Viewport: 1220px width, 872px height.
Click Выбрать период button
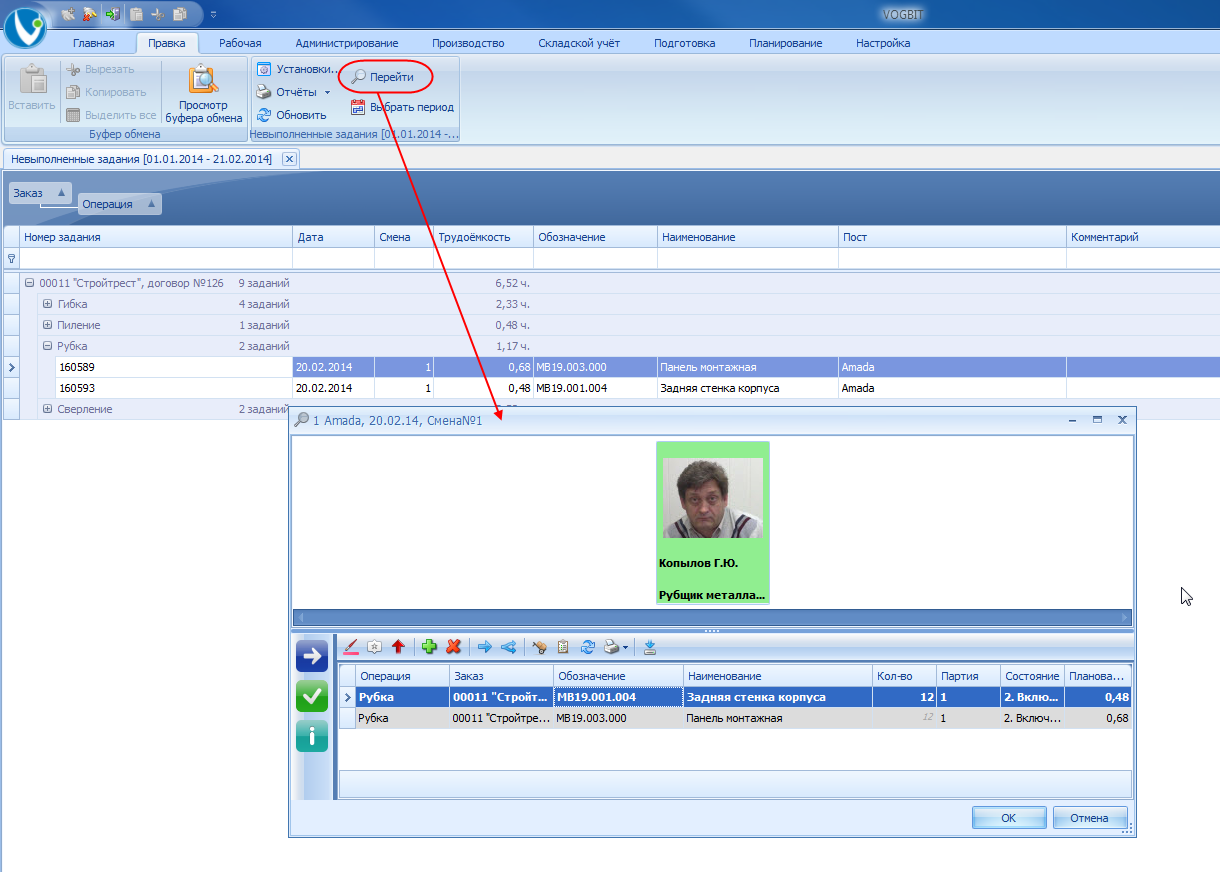[x=402, y=107]
